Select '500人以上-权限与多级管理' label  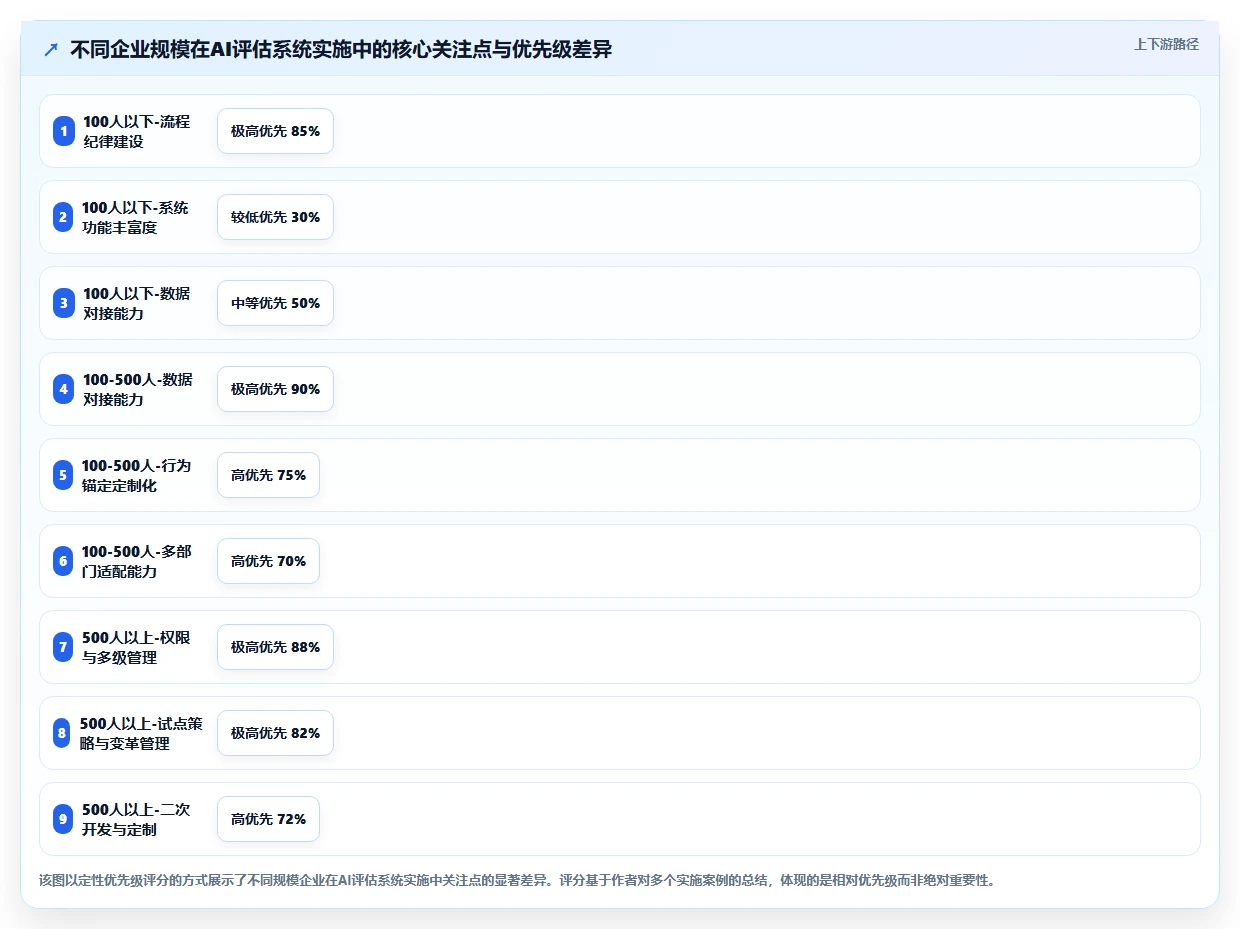pyautogui.click(x=137, y=647)
